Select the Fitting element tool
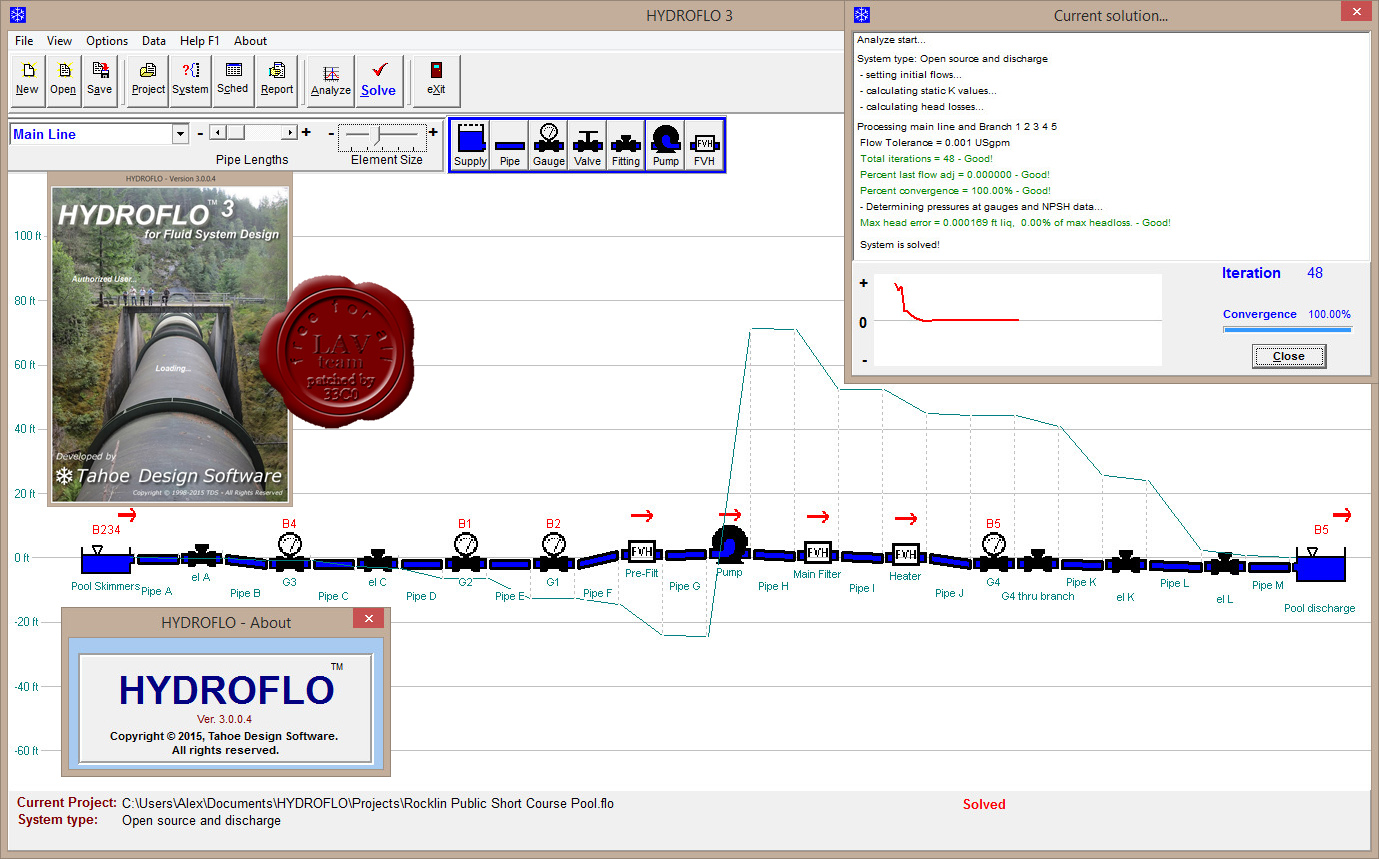Image resolution: width=1379 pixels, height=859 pixels. [x=626, y=145]
